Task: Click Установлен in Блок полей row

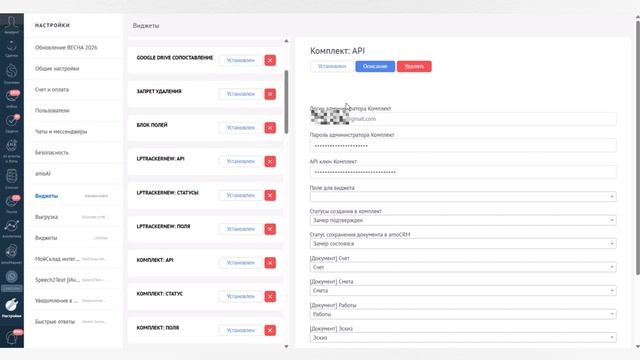Action: (x=240, y=128)
